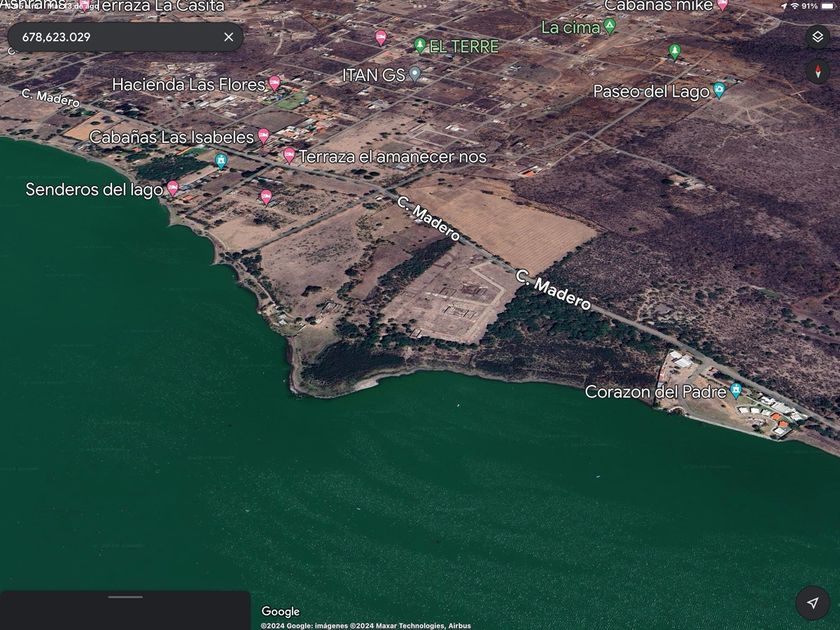Tap the Terraza el amanecer nos pin
Screen dimensions: 840x630
click(x=289, y=155)
